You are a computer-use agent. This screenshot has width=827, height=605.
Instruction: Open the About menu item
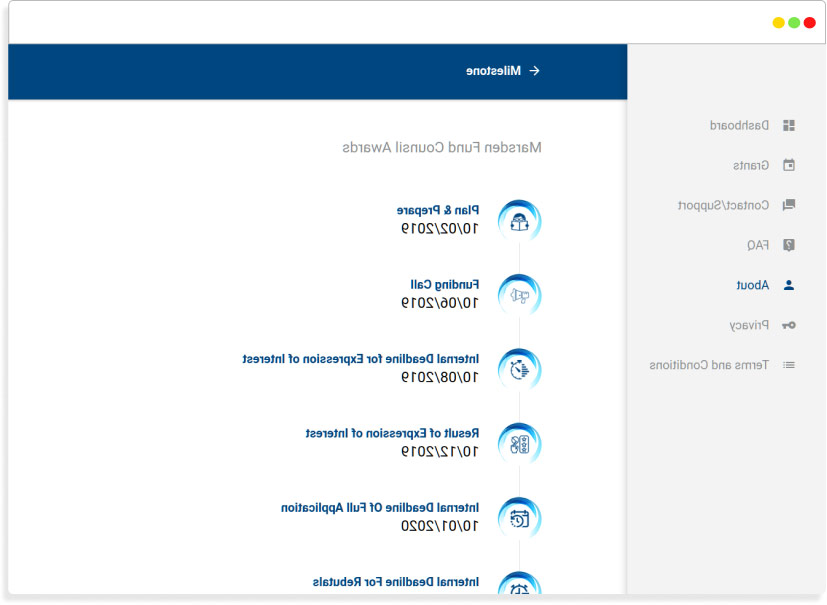pyautogui.click(x=753, y=285)
